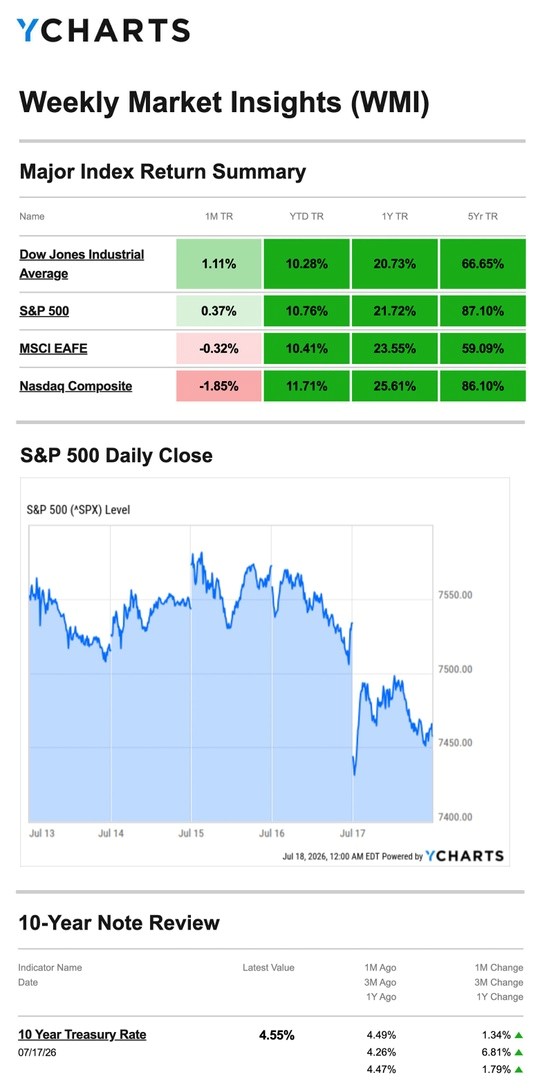Click the green arrow beside 6.81%

tap(518, 1052)
